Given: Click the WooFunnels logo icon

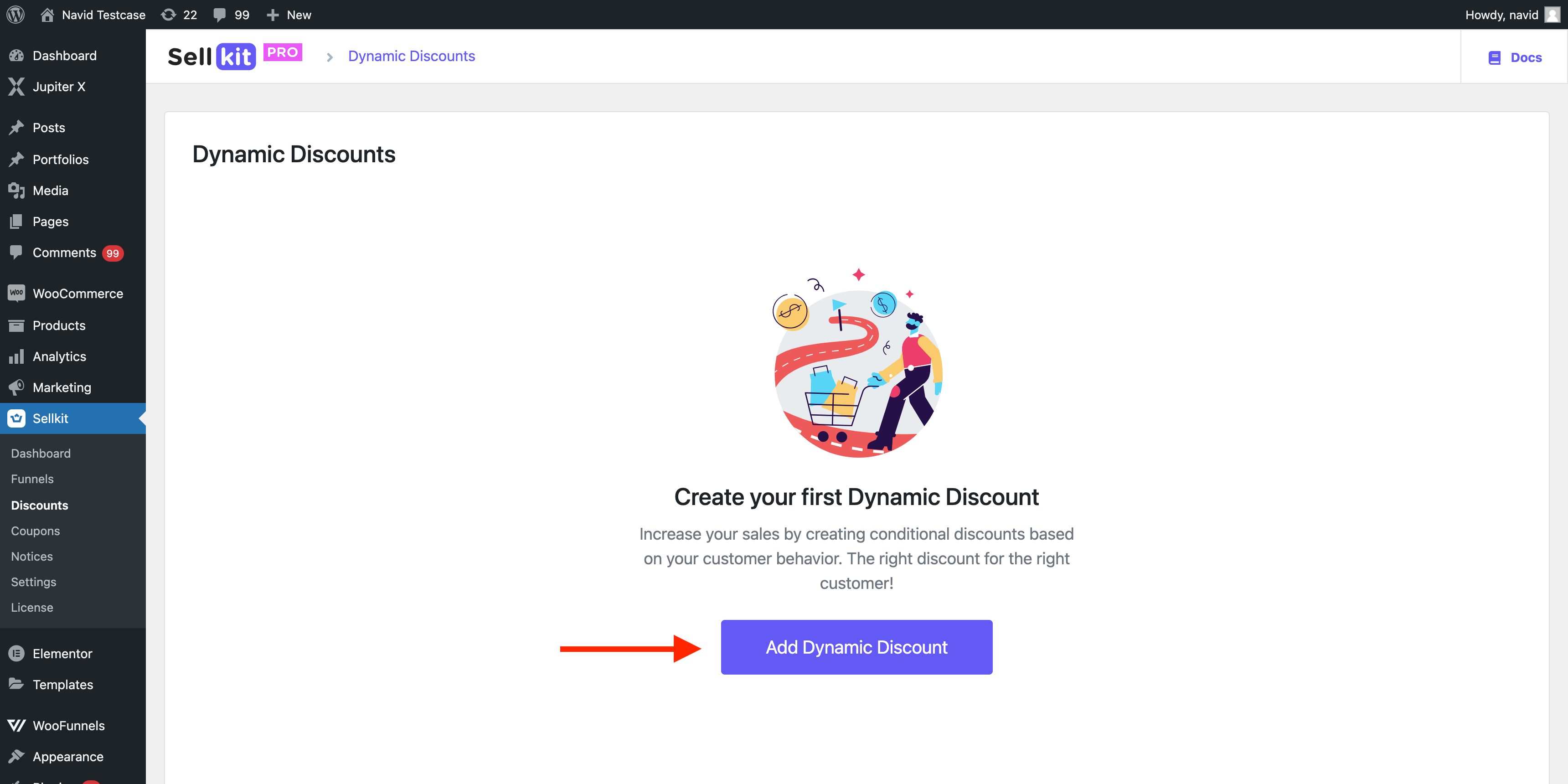Looking at the screenshot, I should pos(16,725).
